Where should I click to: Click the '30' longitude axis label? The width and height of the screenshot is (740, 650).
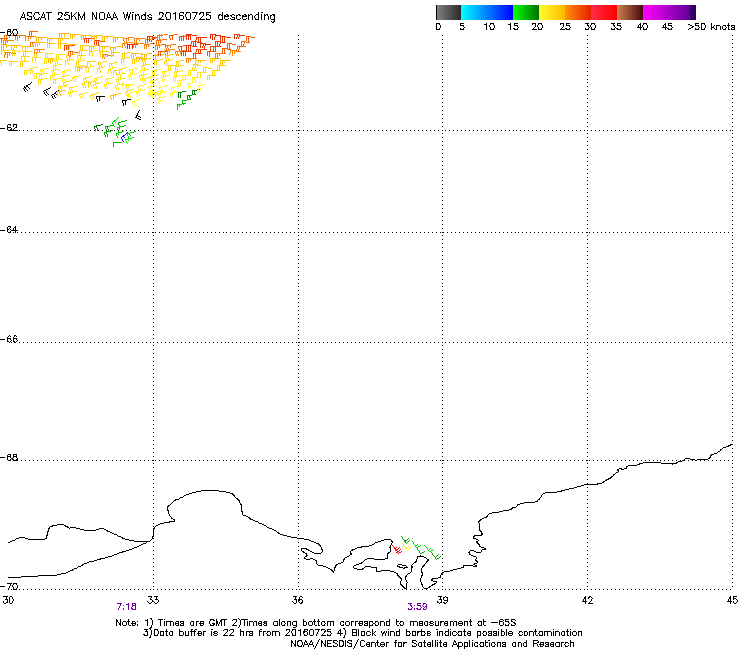[8, 600]
